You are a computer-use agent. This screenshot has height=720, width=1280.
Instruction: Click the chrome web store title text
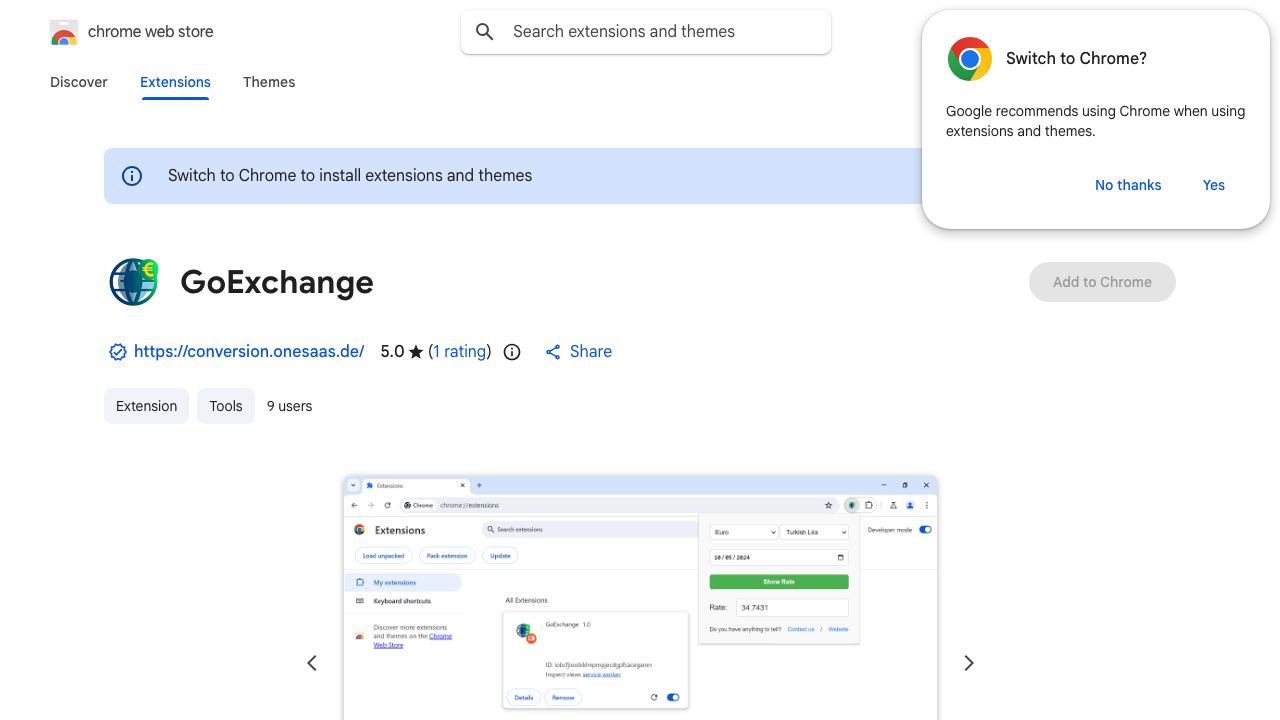pyautogui.click(x=151, y=32)
